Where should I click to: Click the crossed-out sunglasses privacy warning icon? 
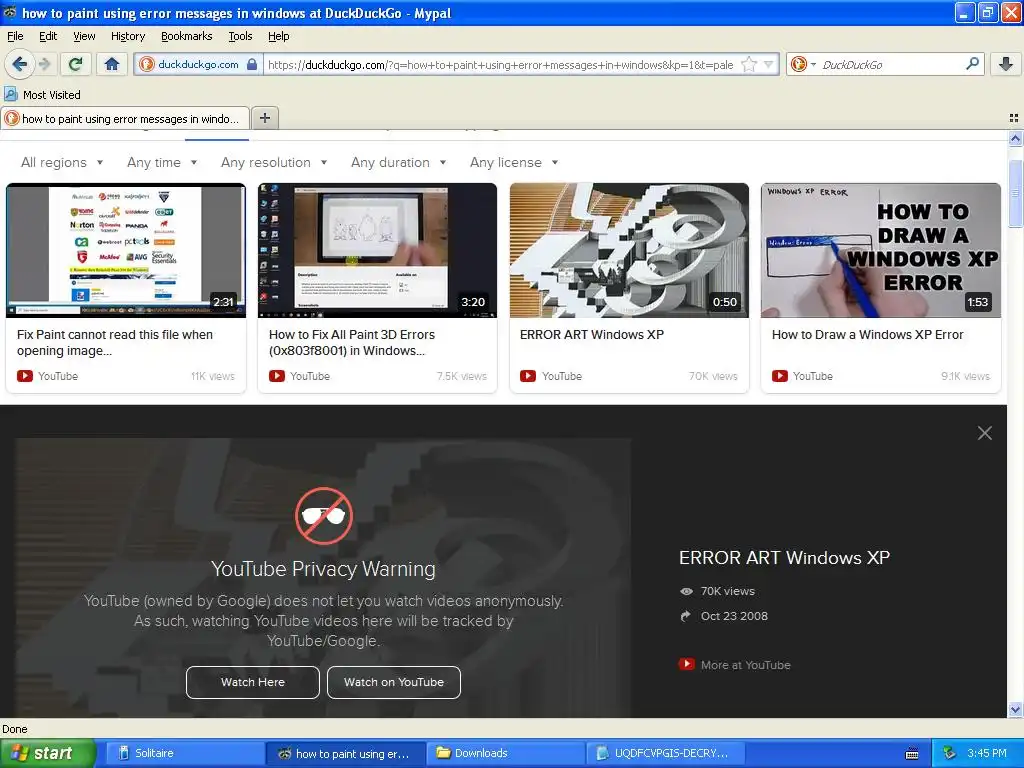coord(324,516)
